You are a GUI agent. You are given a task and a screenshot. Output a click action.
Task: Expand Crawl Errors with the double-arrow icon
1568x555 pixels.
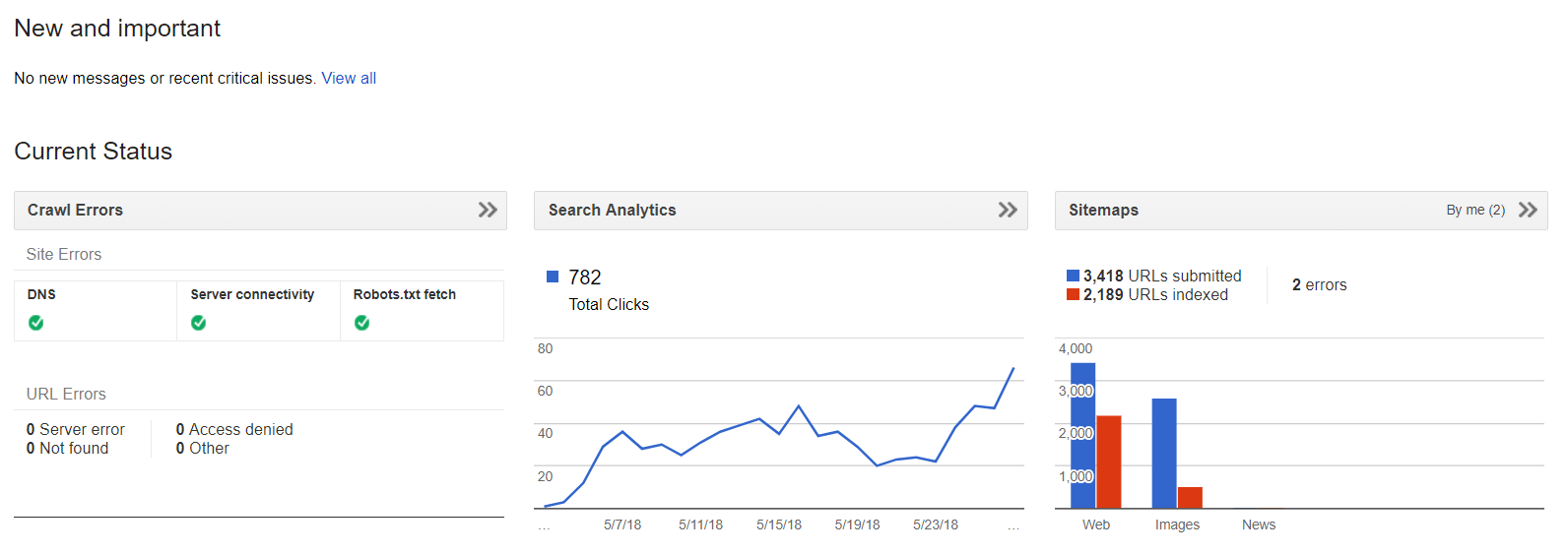click(x=488, y=210)
